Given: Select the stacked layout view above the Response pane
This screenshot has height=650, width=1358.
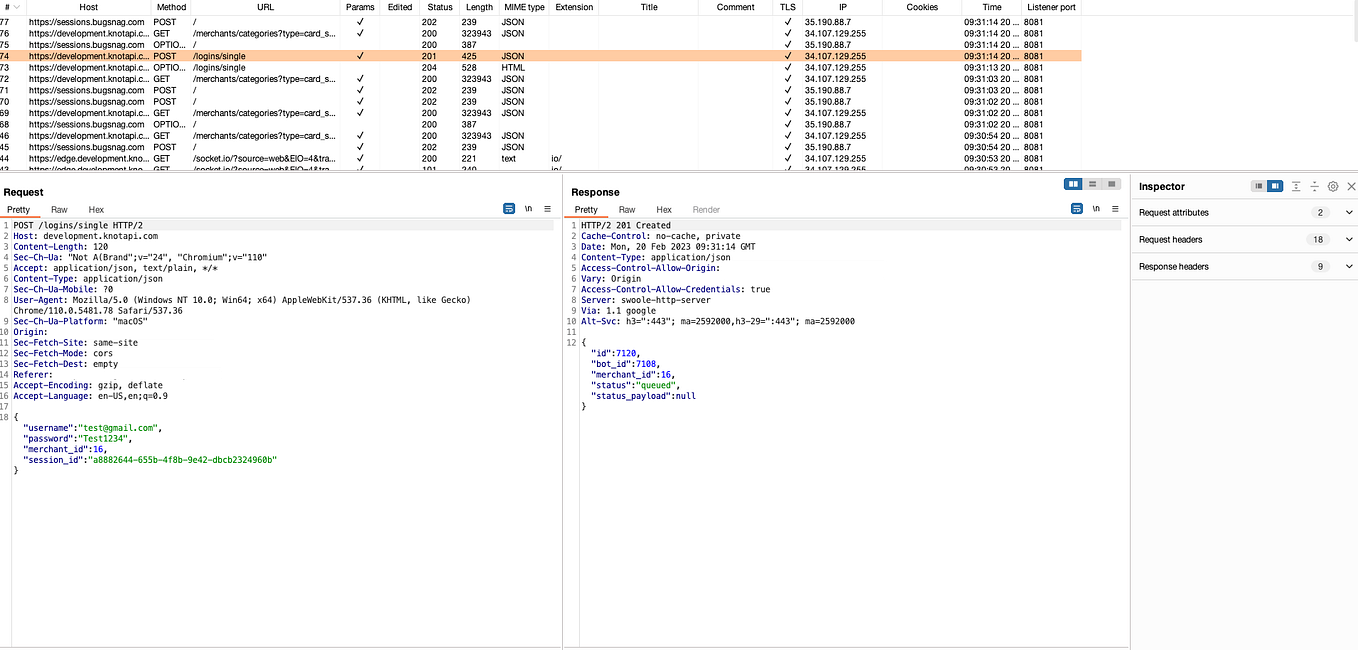Looking at the screenshot, I should 1093,184.
